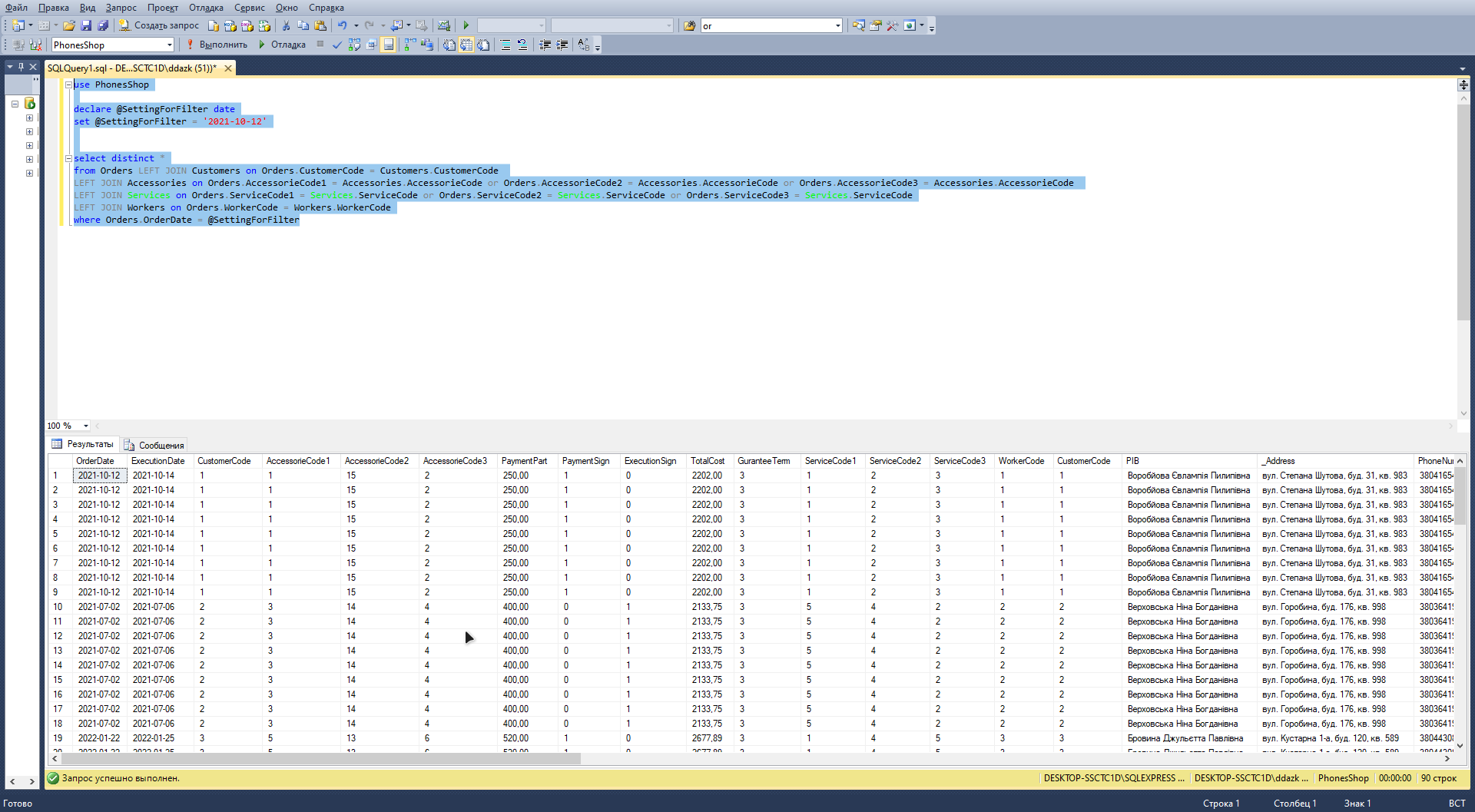The height and width of the screenshot is (812, 1475).
Task: Click the editor split handle at top right
Action: (x=1463, y=85)
